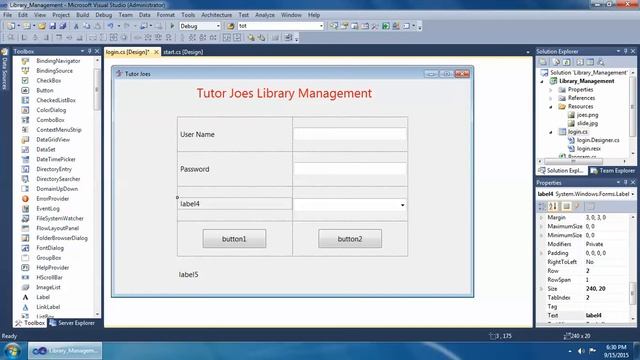Open the Format menu
Screen dimensions: 640x360
[165, 15]
